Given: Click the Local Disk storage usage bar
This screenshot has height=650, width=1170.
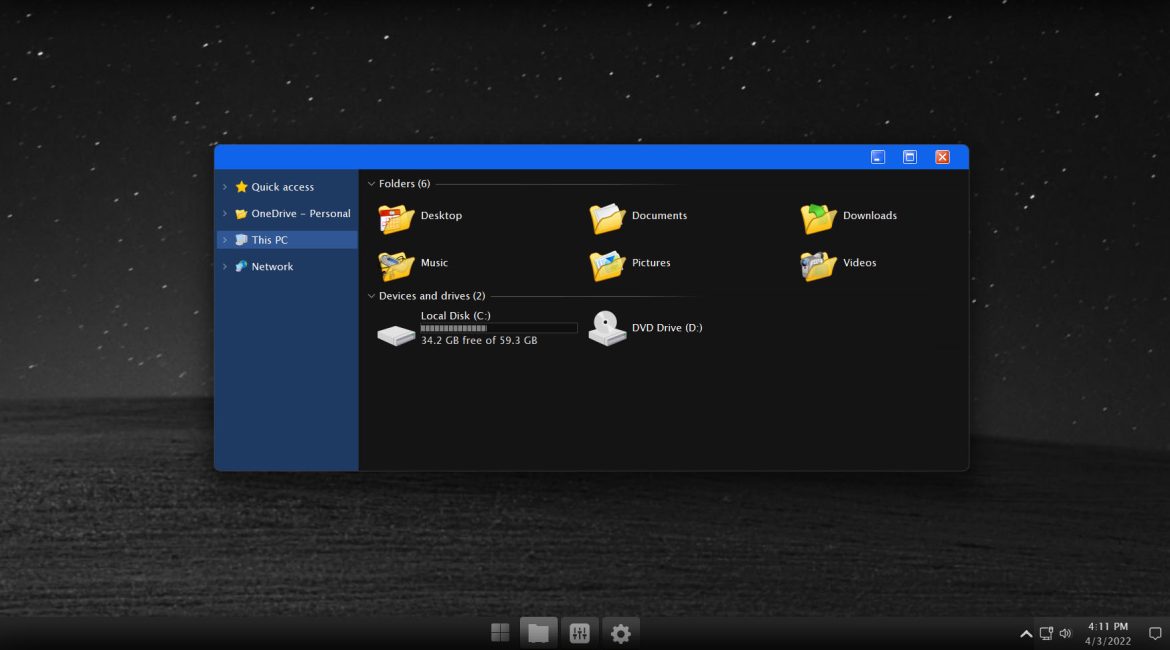Looking at the screenshot, I should 498,328.
